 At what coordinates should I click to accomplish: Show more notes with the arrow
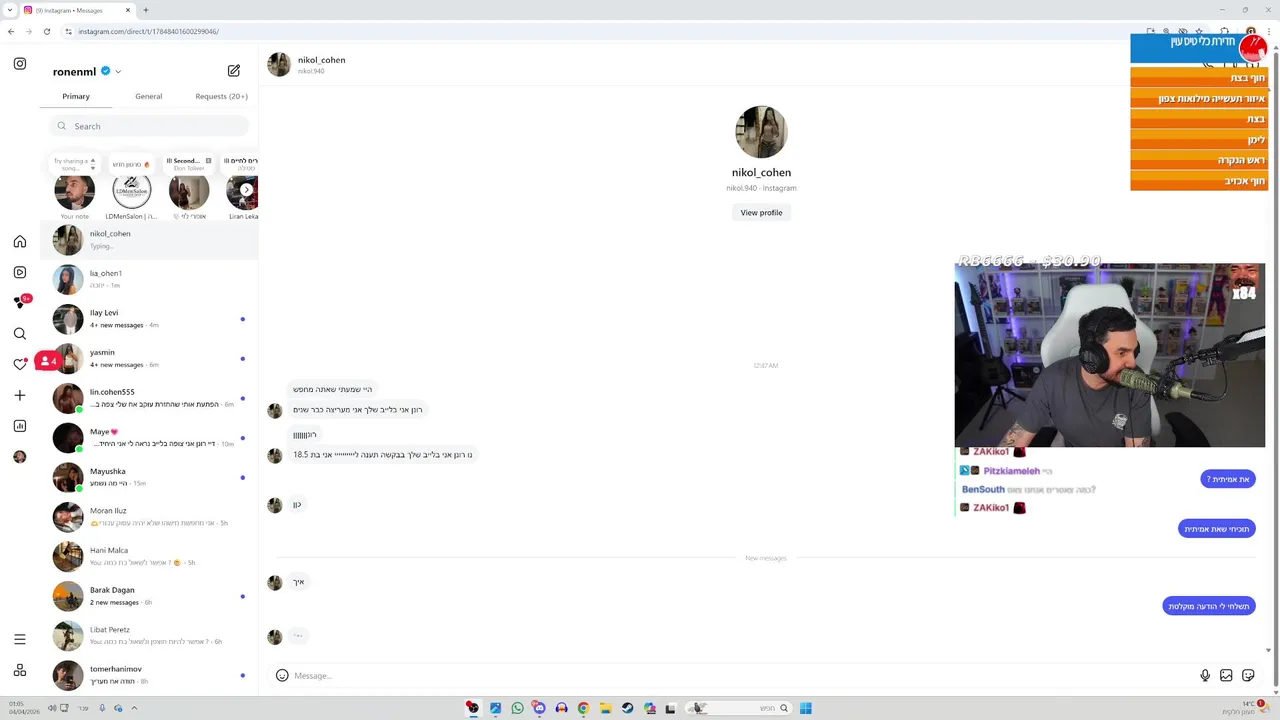click(x=246, y=190)
